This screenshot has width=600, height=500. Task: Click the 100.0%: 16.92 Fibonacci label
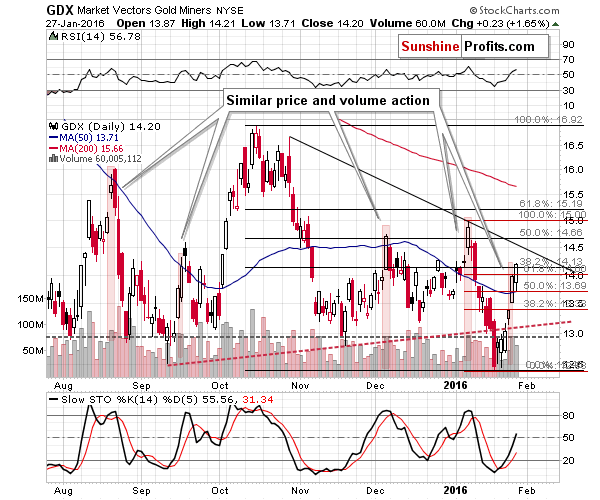pos(548,120)
